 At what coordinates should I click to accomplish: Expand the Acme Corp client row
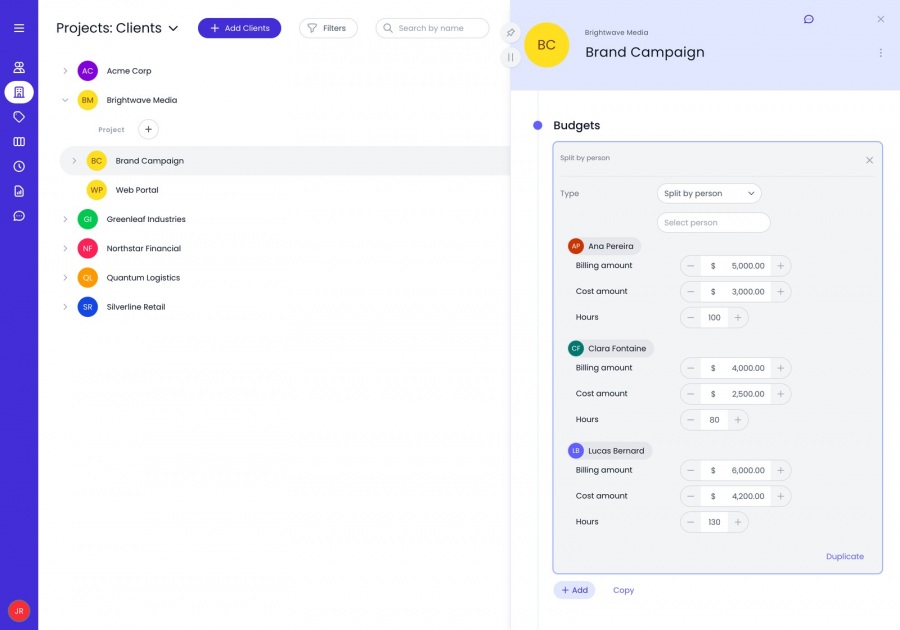tap(65, 71)
